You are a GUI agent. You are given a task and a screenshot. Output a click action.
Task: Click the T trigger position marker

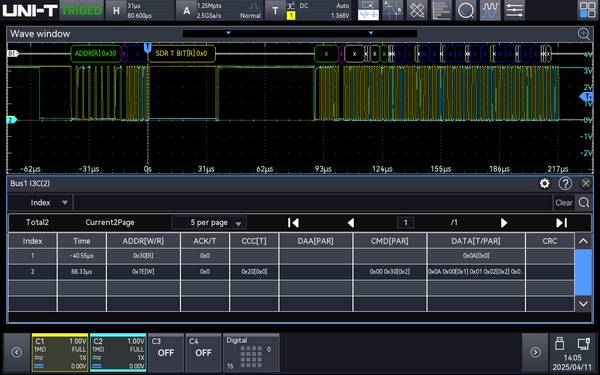click(x=147, y=47)
